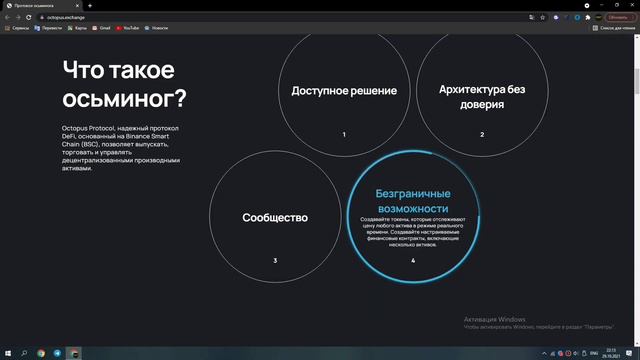Select the Безграничные возможности circle

pos(413,217)
